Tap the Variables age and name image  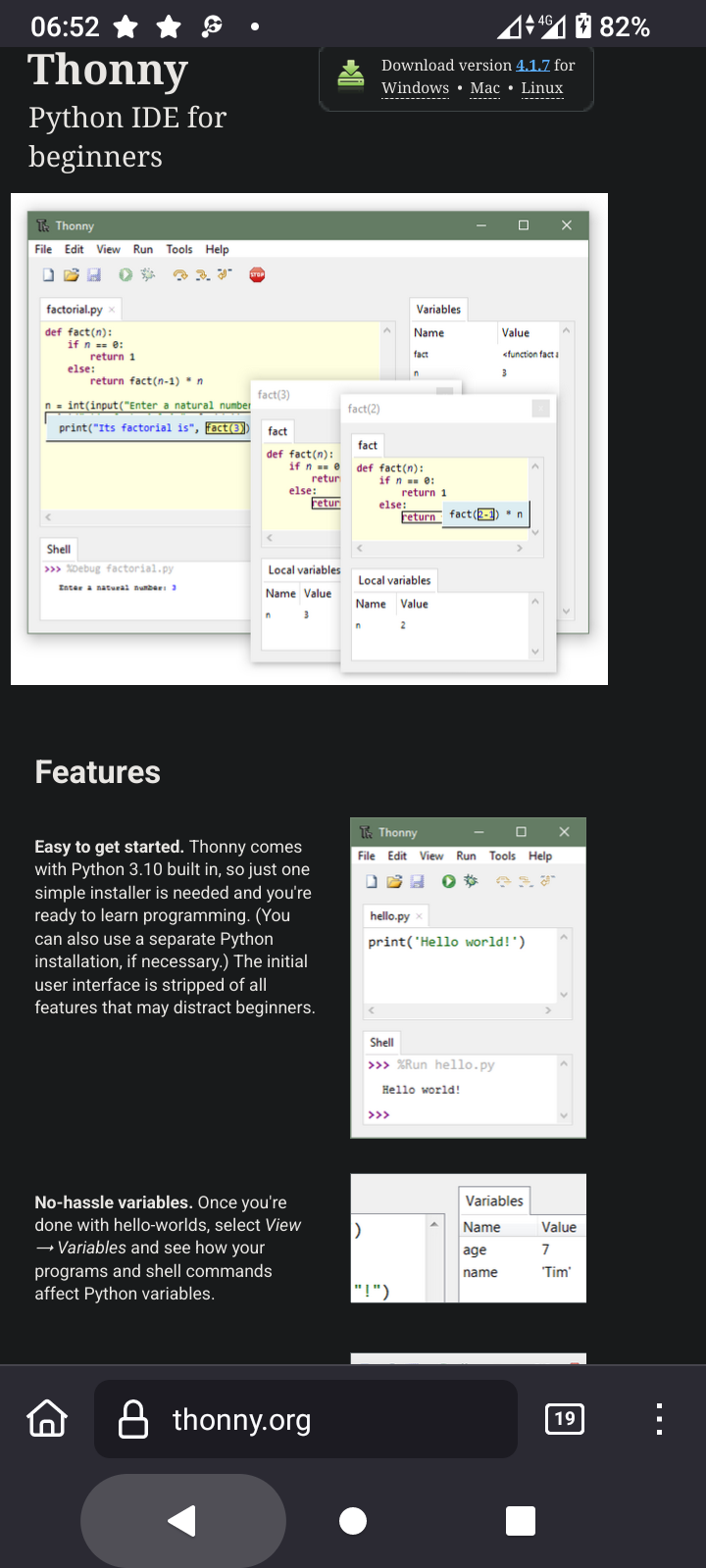[x=468, y=1239]
